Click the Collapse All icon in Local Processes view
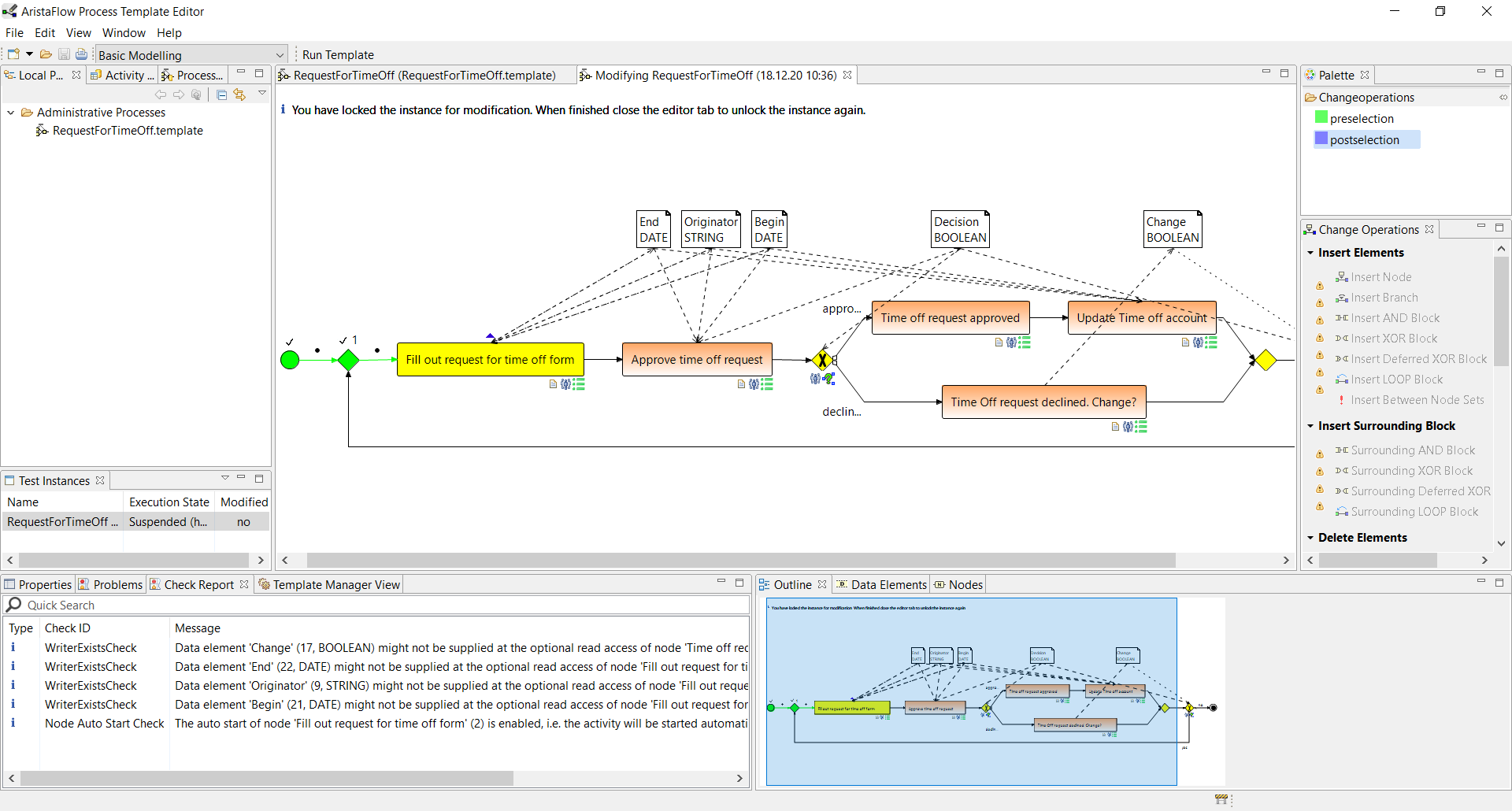Image resolution: width=1512 pixels, height=811 pixels. [x=221, y=94]
